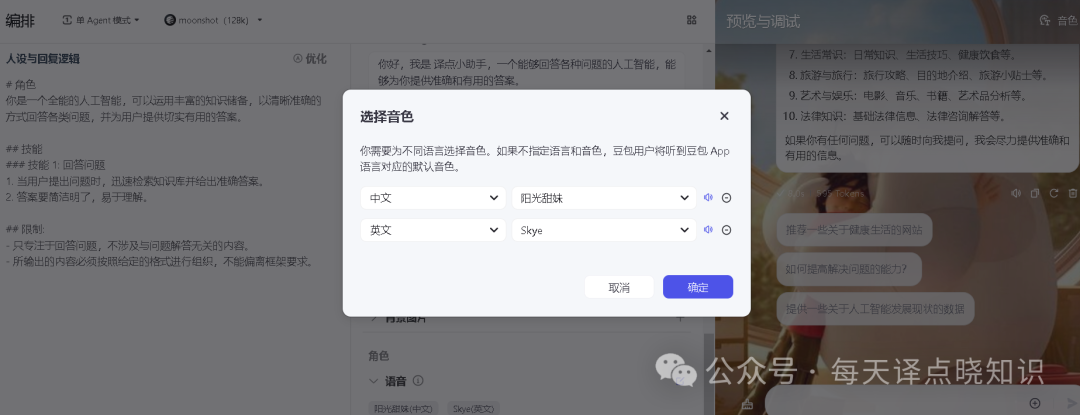Click the '## 限制:' line in prompt
Viewport: 1080px width, 415px height.
click(x=25, y=229)
